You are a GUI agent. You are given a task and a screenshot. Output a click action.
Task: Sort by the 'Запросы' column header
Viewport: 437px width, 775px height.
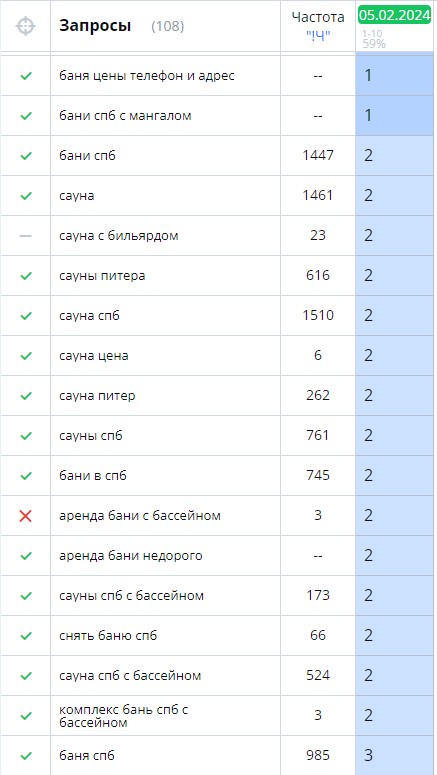point(95,26)
